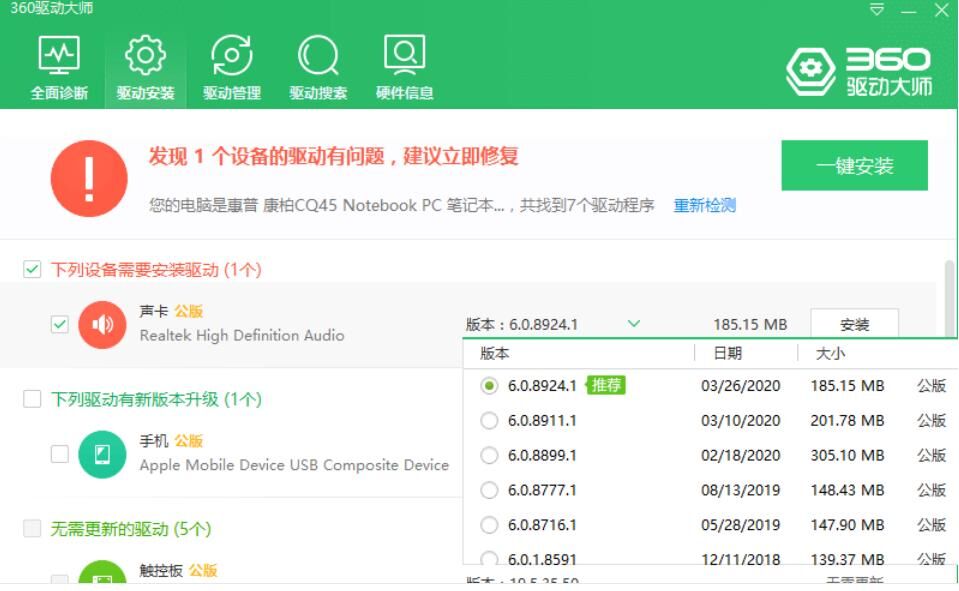Click the 重新检测 link
This screenshot has width=959, height=591.
coord(704,205)
